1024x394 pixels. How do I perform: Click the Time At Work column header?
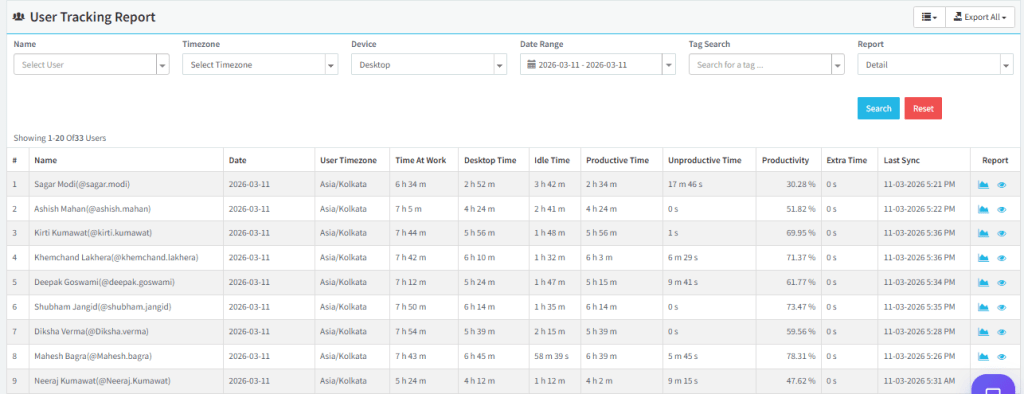point(421,160)
